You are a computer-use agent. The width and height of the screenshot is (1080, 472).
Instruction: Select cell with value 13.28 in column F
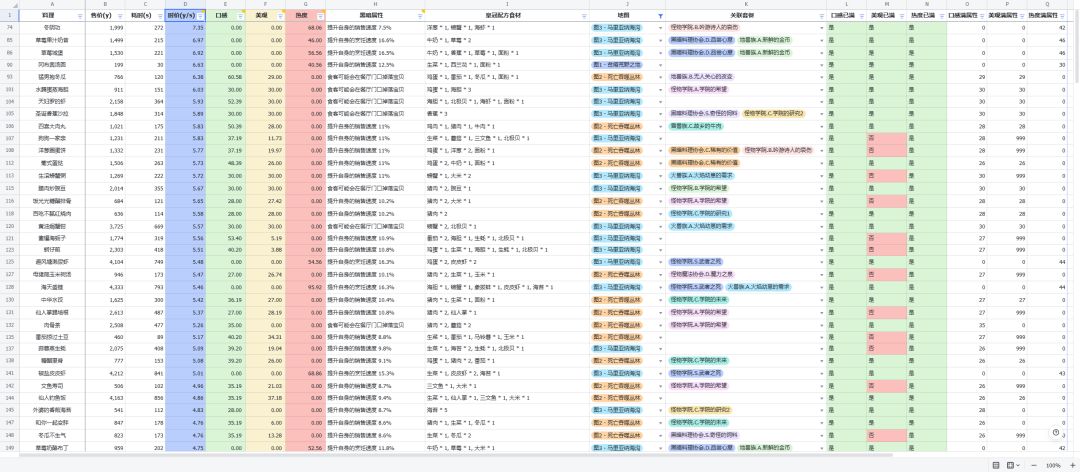tap(265, 435)
